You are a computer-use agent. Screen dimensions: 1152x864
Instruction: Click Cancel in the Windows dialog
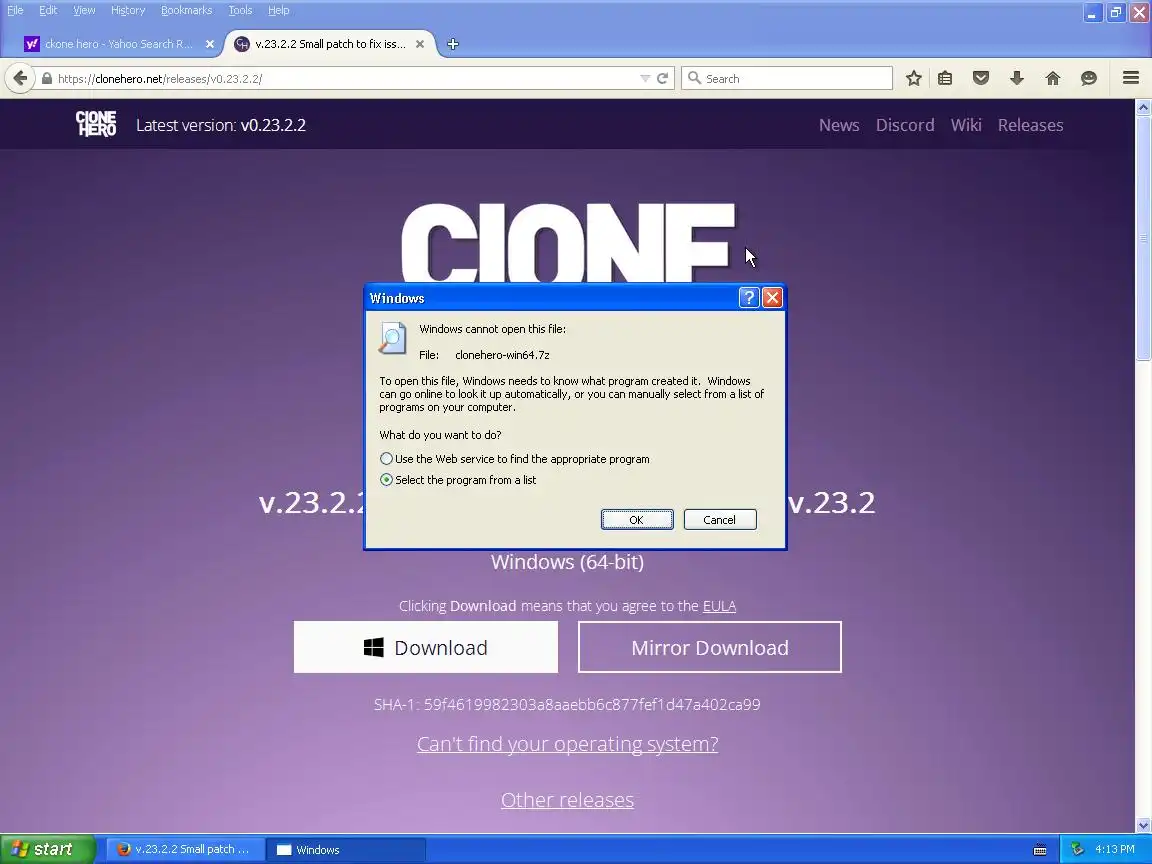click(720, 519)
